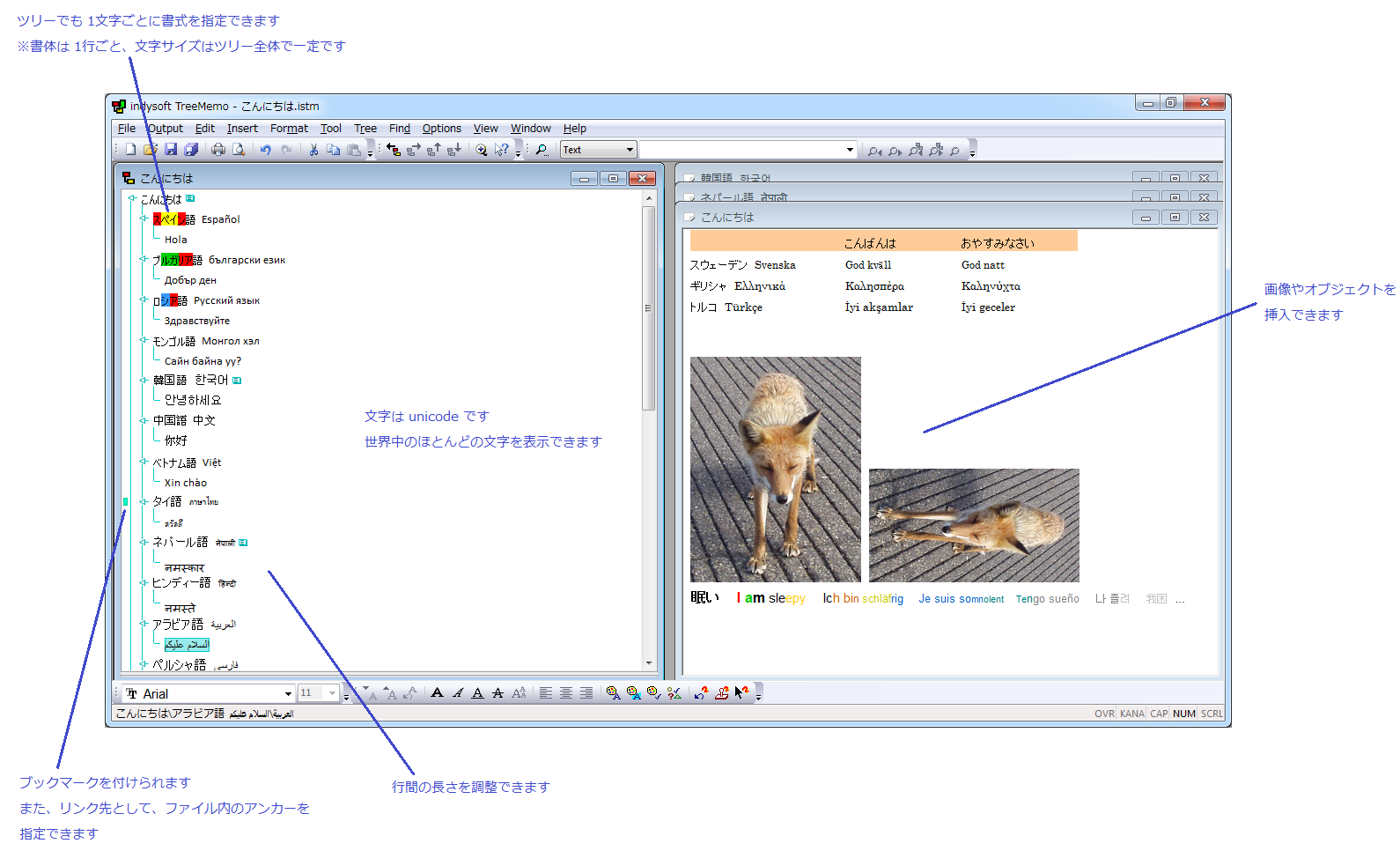Center align the text
The image size is (1400, 851).
566,693
